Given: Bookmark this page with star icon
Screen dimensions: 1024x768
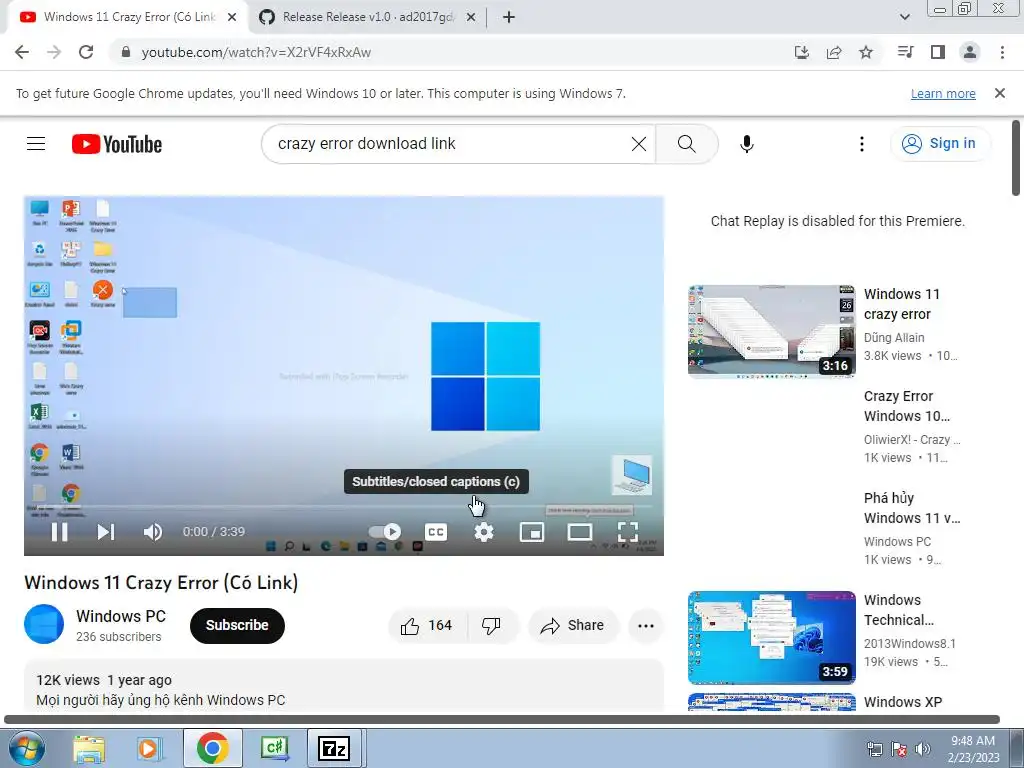Looking at the screenshot, I should click(x=866, y=52).
